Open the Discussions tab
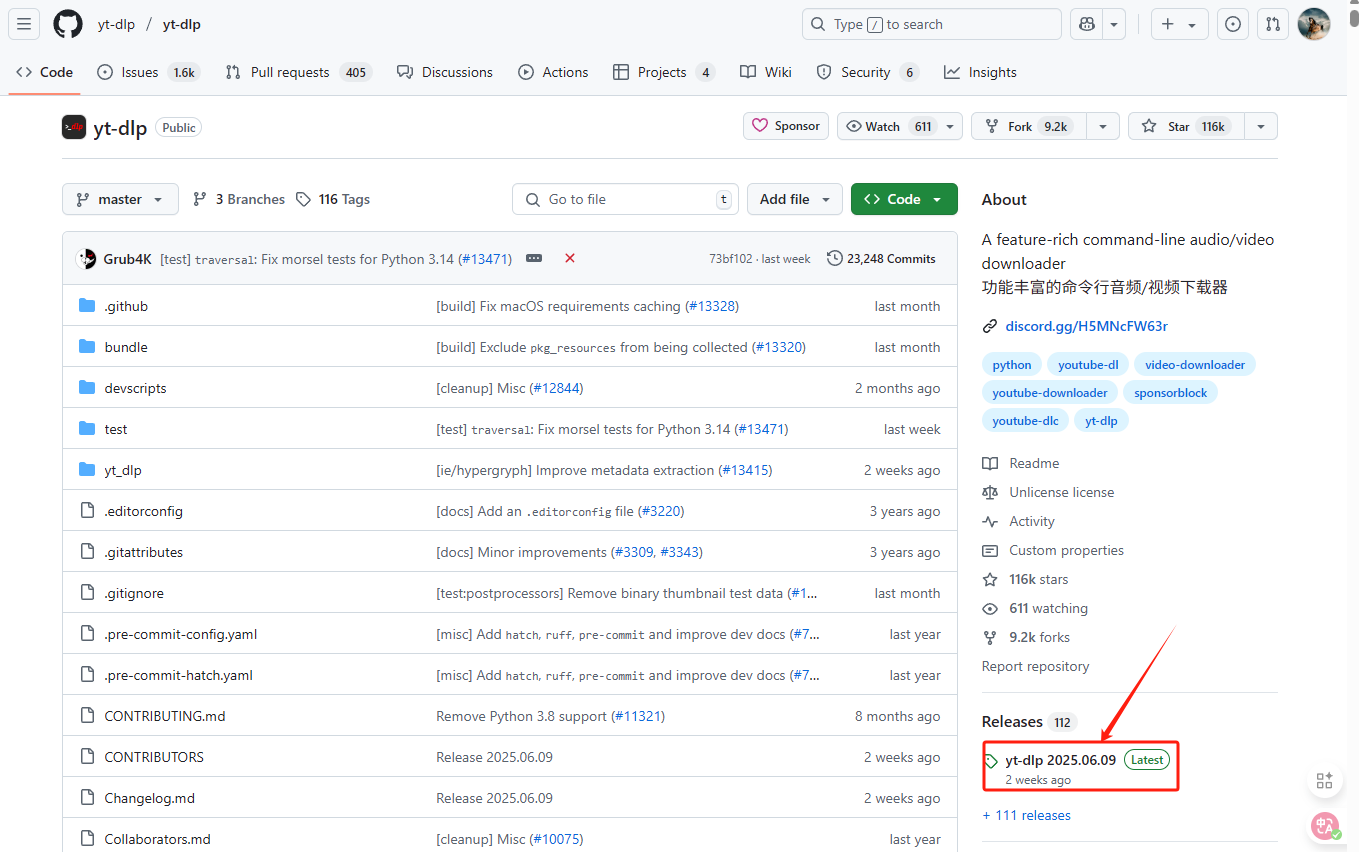1359x852 pixels. [x=445, y=72]
